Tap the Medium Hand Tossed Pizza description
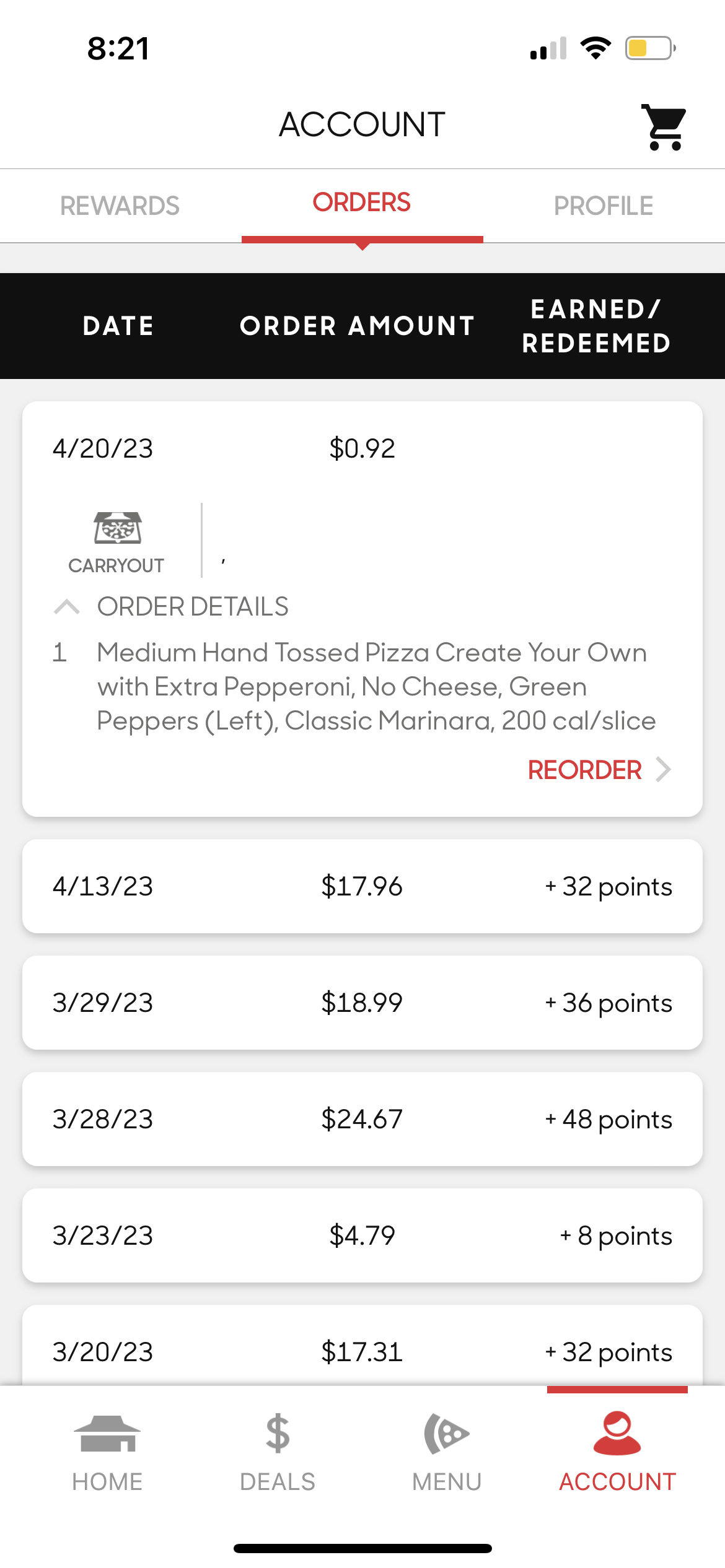Viewport: 725px width, 1568px height. 376,687
